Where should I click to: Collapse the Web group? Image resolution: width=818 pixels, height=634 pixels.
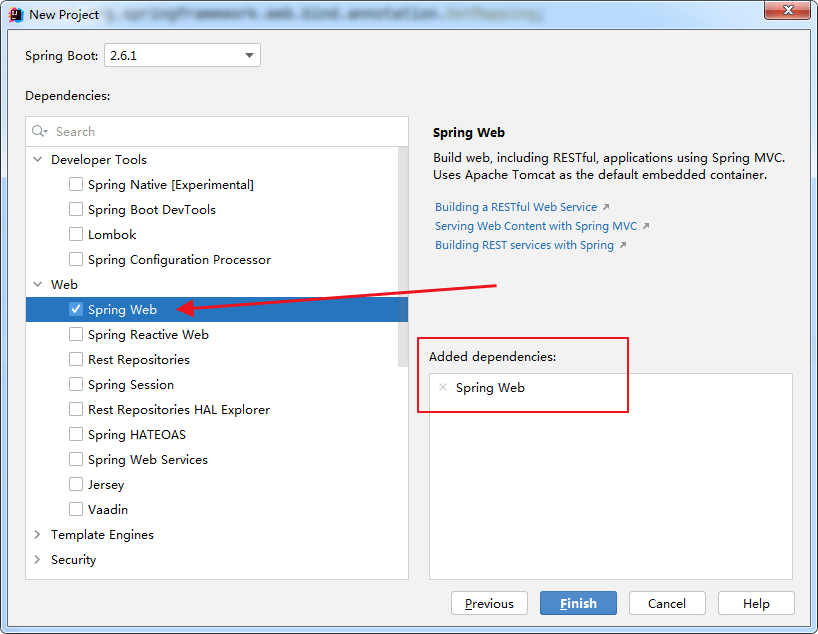click(x=38, y=284)
